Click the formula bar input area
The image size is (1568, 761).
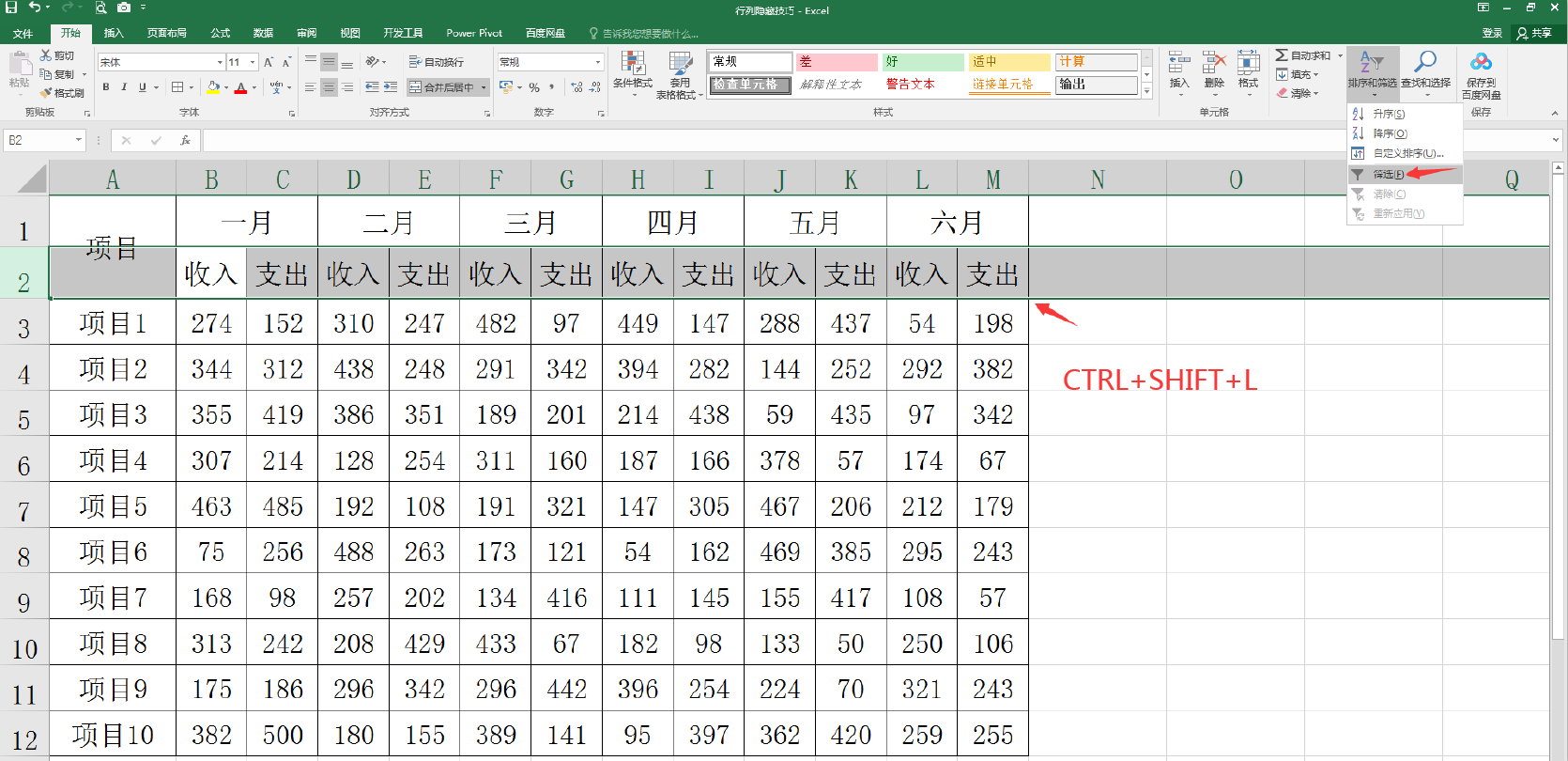[x=873, y=140]
